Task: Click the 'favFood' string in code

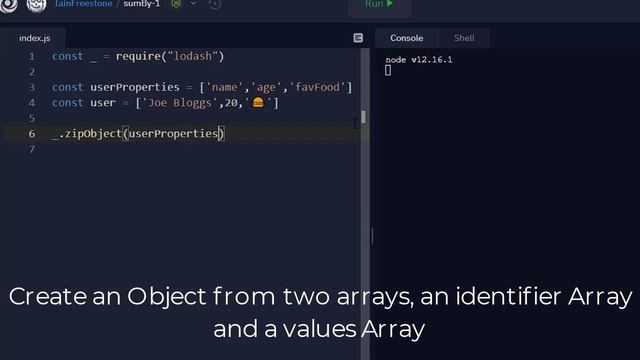Action: 318,87
